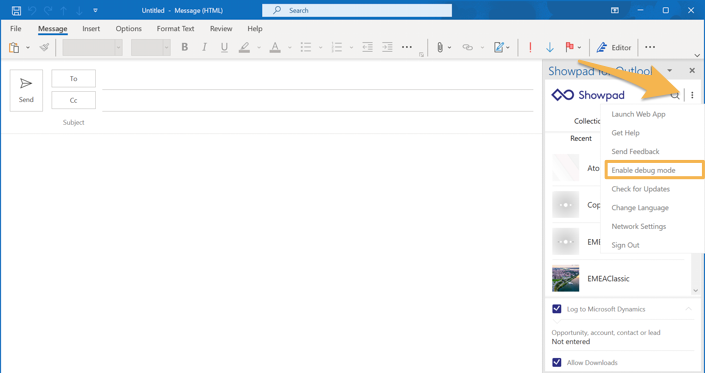Open more formatting options ellipsis
The image size is (705, 373).
point(406,47)
